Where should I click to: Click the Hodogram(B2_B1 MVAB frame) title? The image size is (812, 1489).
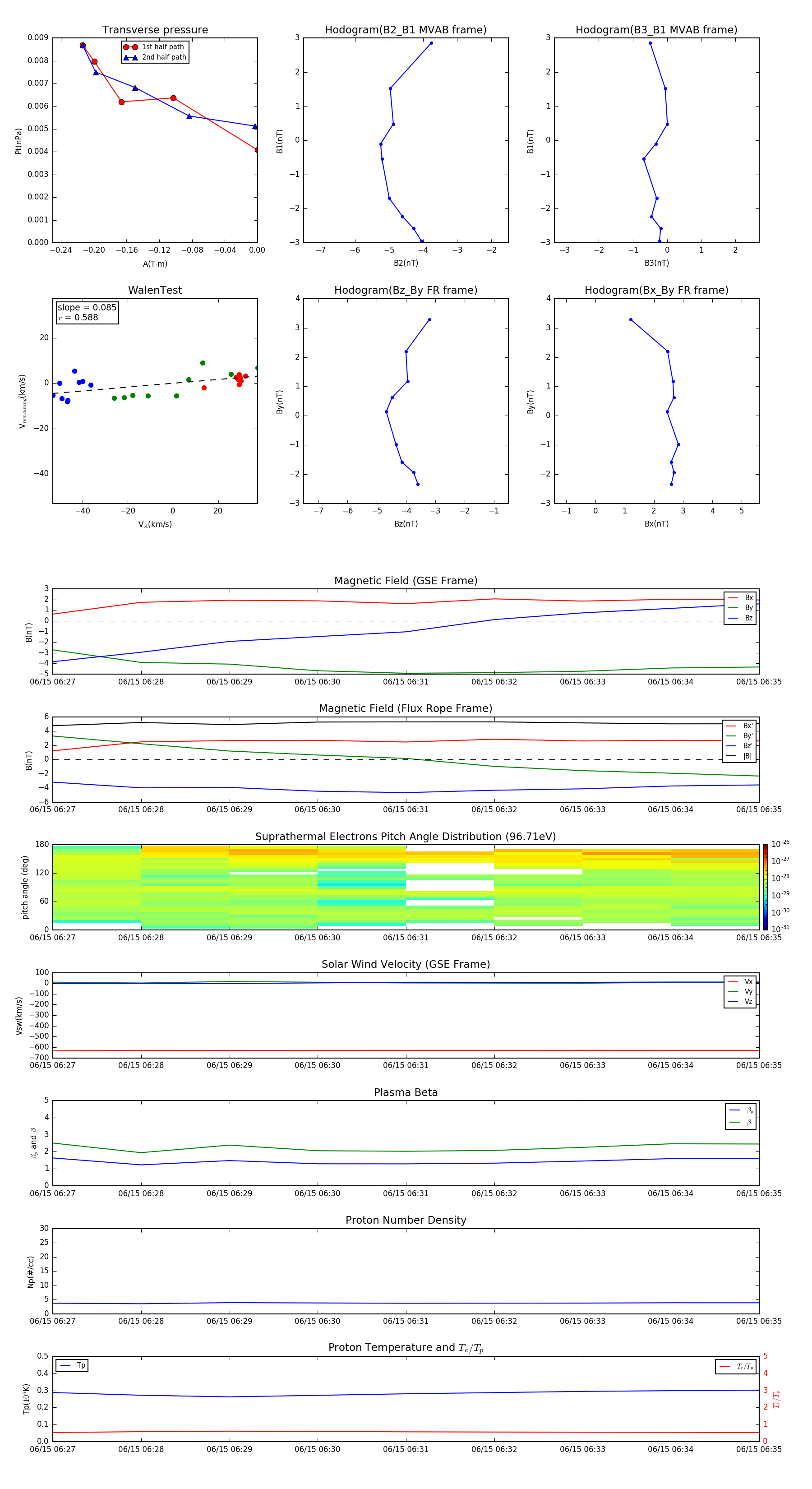click(405, 30)
